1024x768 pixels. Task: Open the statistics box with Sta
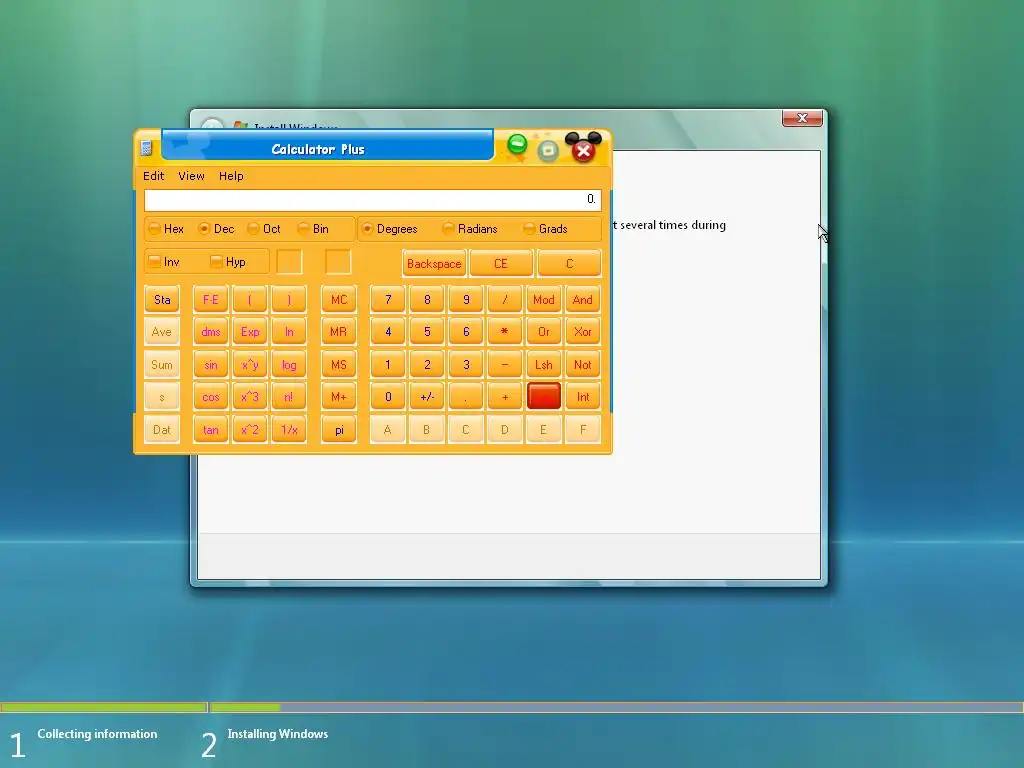pyautogui.click(x=162, y=300)
